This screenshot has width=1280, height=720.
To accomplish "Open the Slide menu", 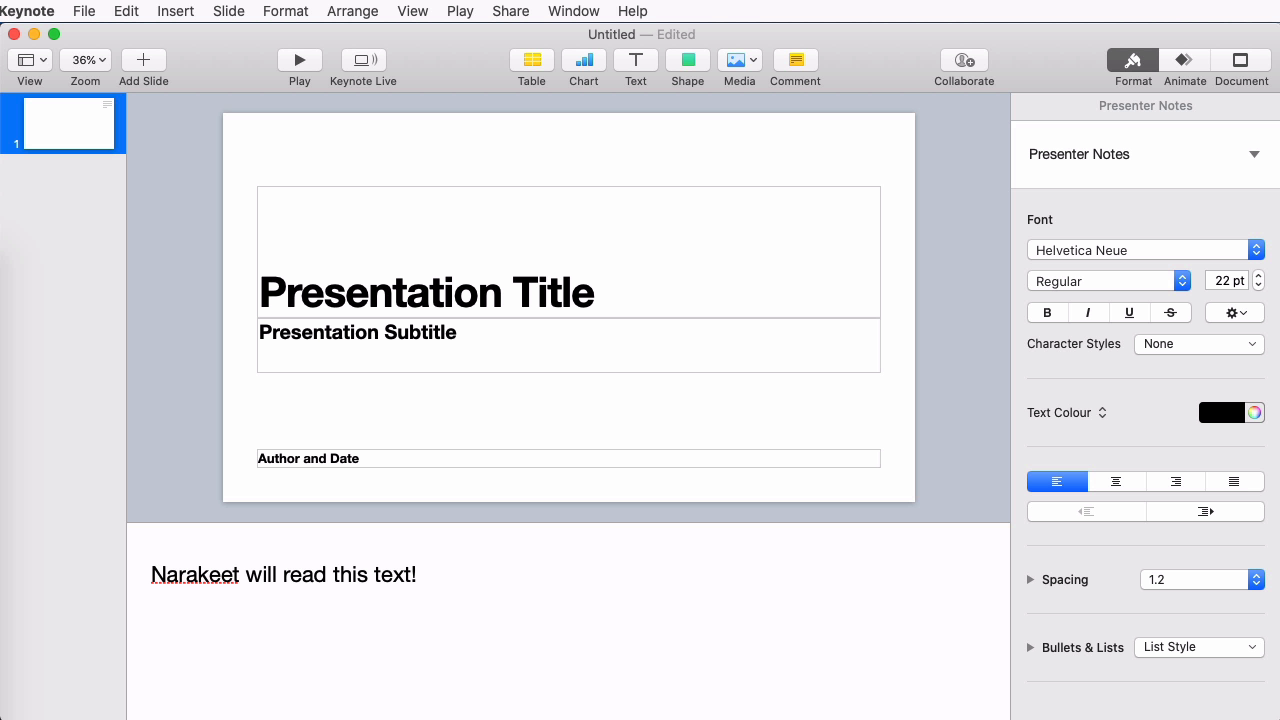I will (229, 11).
